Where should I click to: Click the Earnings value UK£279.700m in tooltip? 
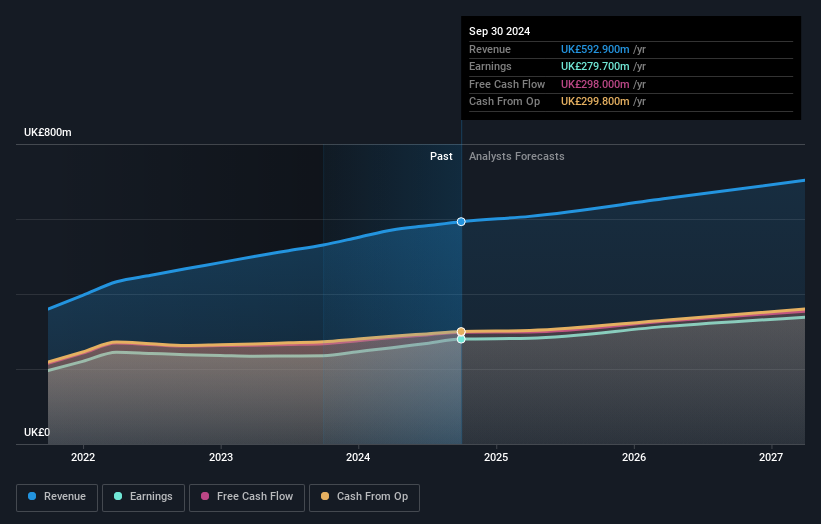(x=595, y=66)
